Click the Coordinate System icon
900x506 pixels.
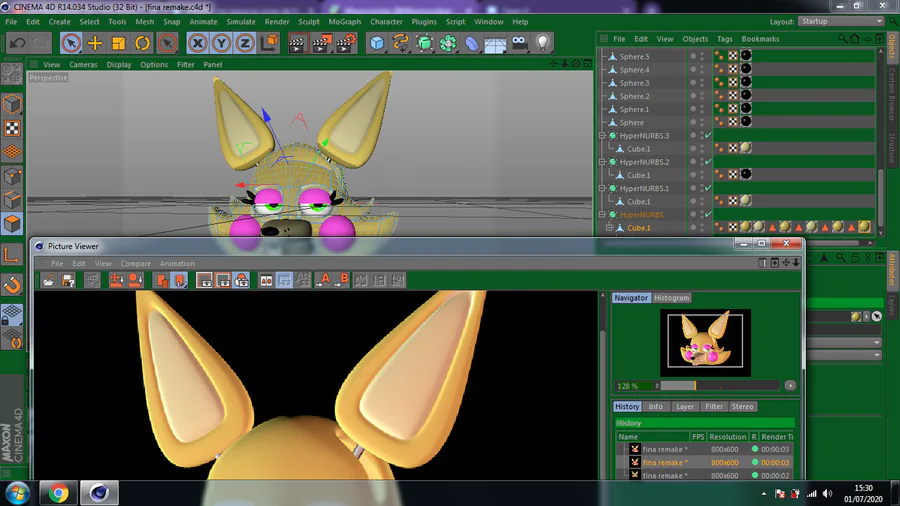tap(269, 43)
